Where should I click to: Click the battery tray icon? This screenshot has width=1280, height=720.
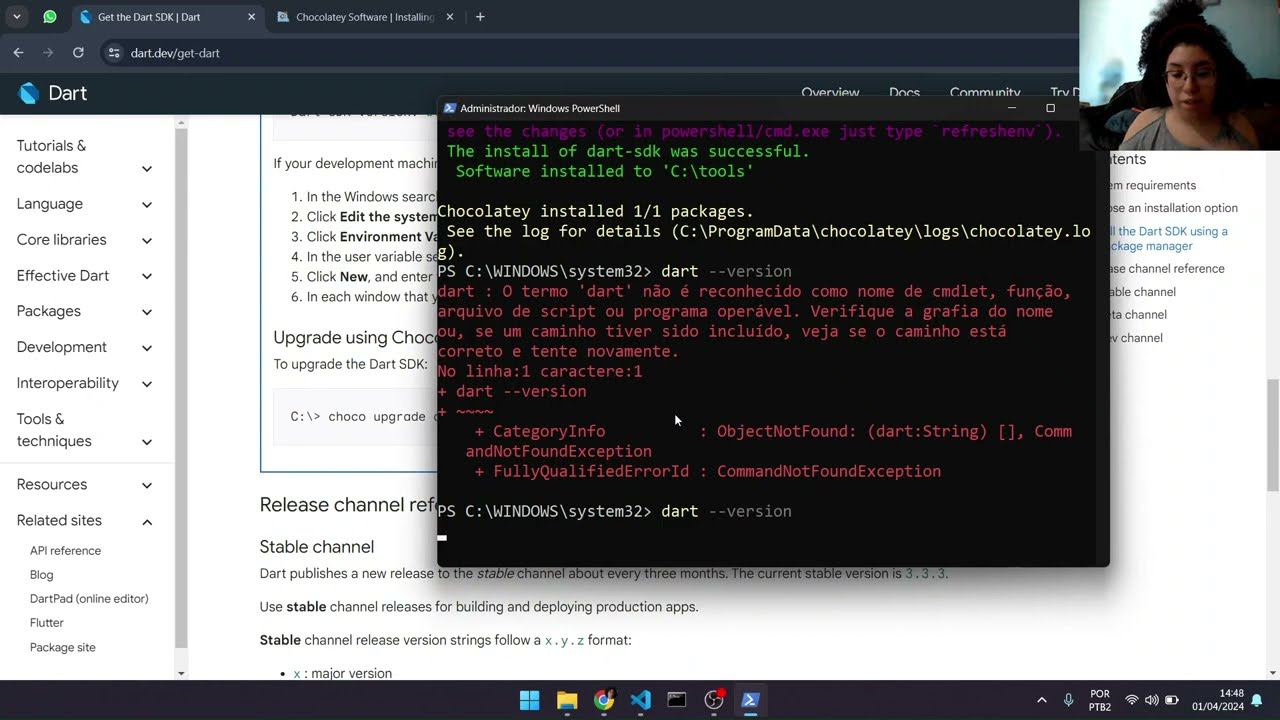pyautogui.click(x=1172, y=700)
